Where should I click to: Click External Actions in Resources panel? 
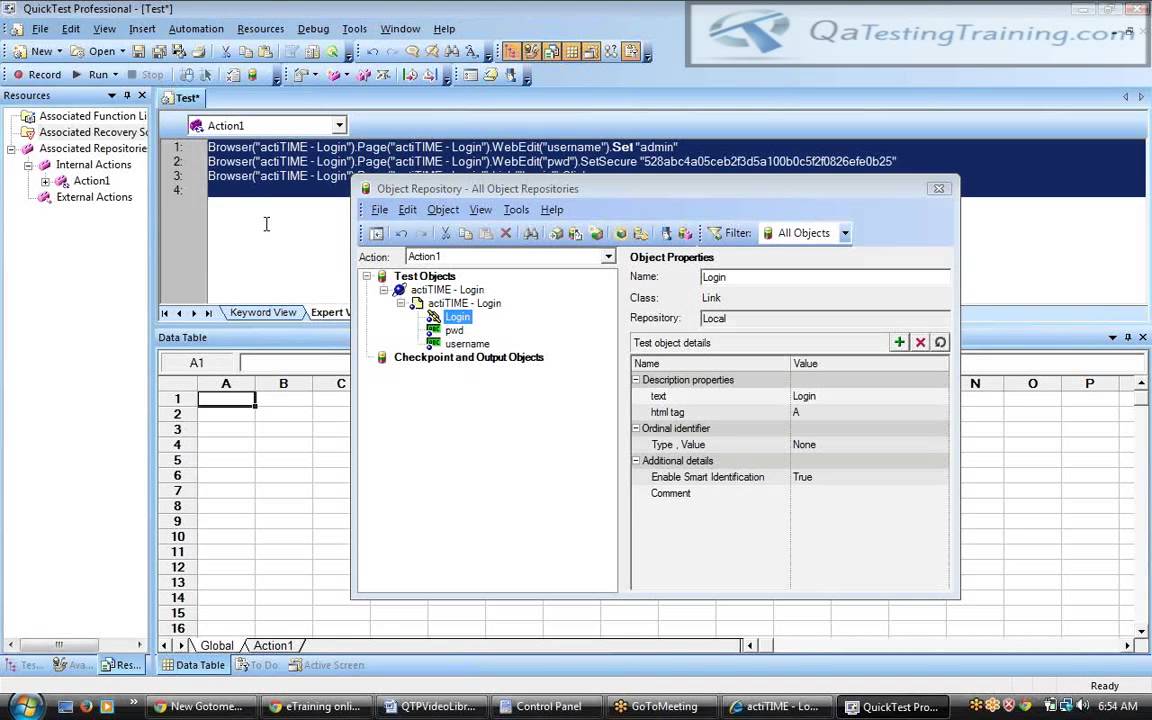point(94,197)
